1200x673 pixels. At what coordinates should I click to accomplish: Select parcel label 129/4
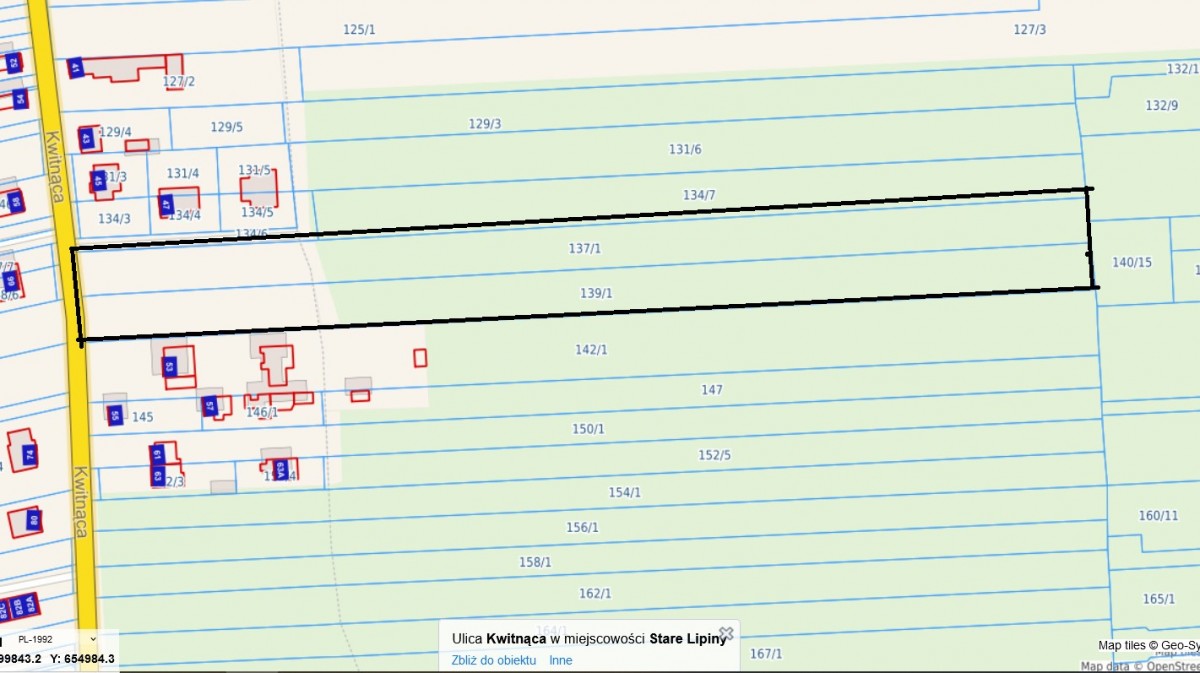click(115, 132)
